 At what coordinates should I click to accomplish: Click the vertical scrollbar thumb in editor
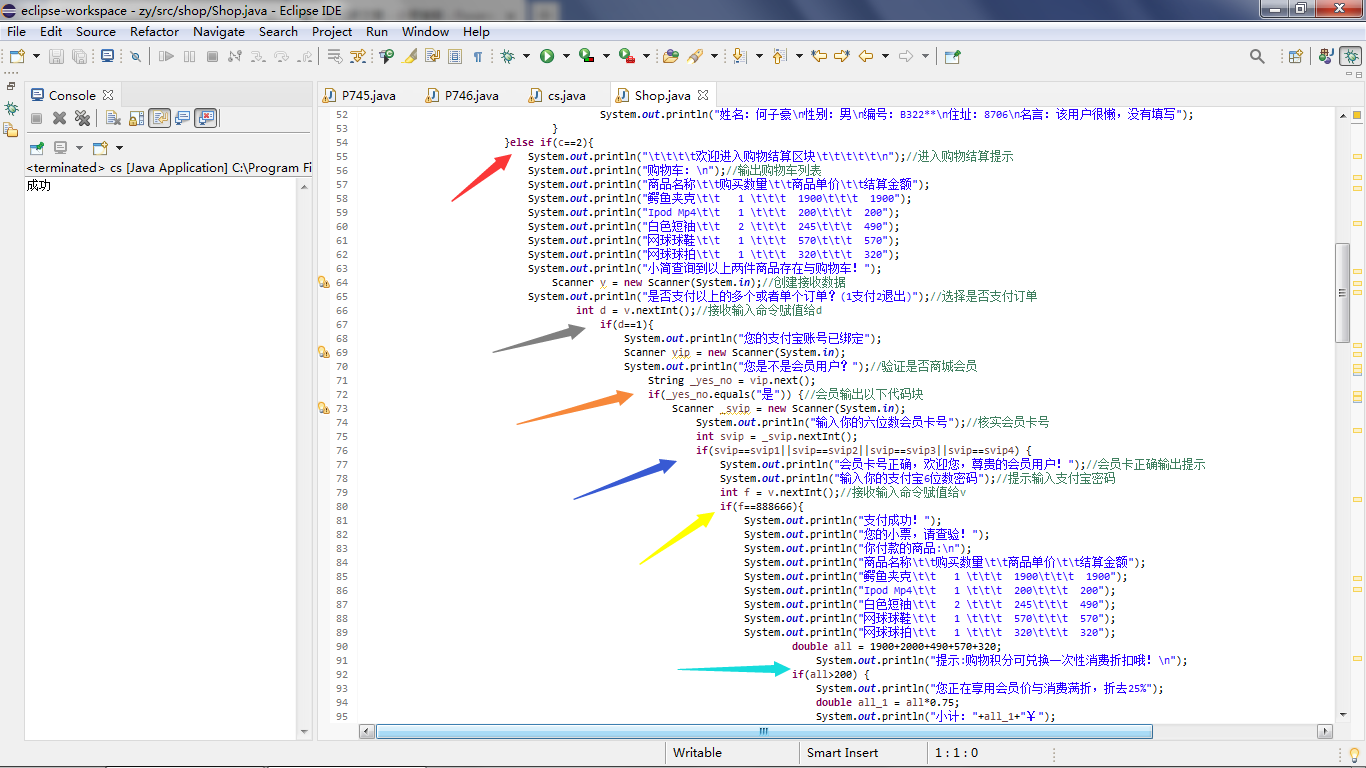click(x=1342, y=292)
